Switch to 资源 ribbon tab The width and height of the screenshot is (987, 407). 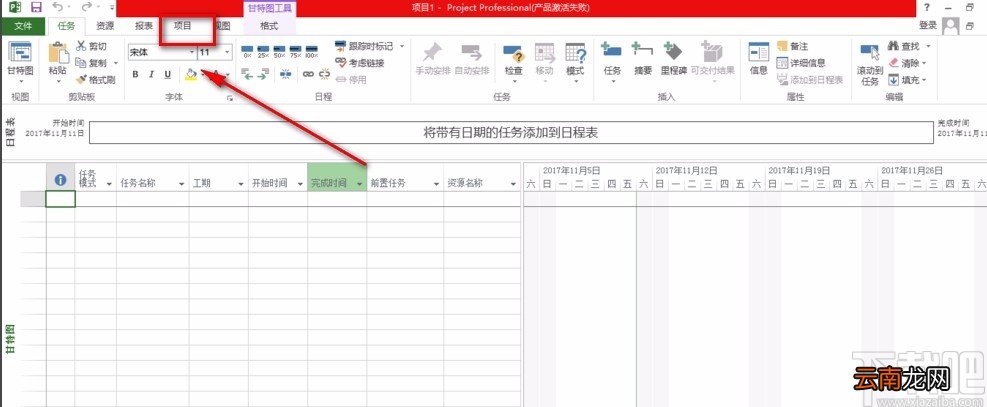click(x=105, y=26)
